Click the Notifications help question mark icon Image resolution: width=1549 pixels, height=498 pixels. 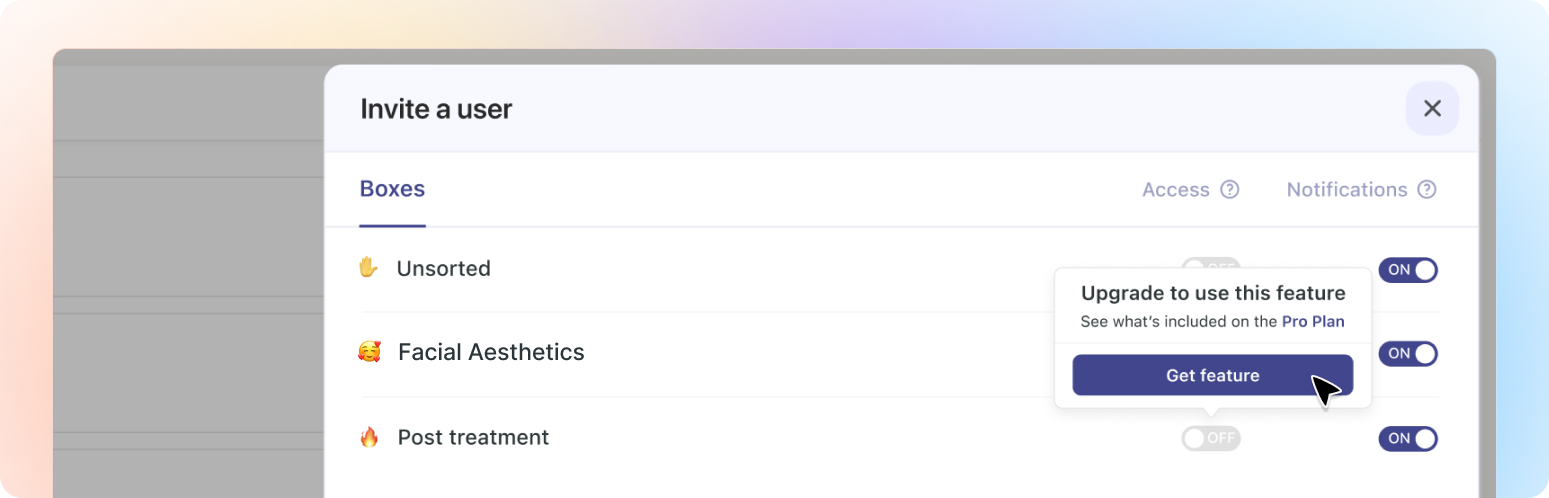coord(1427,189)
